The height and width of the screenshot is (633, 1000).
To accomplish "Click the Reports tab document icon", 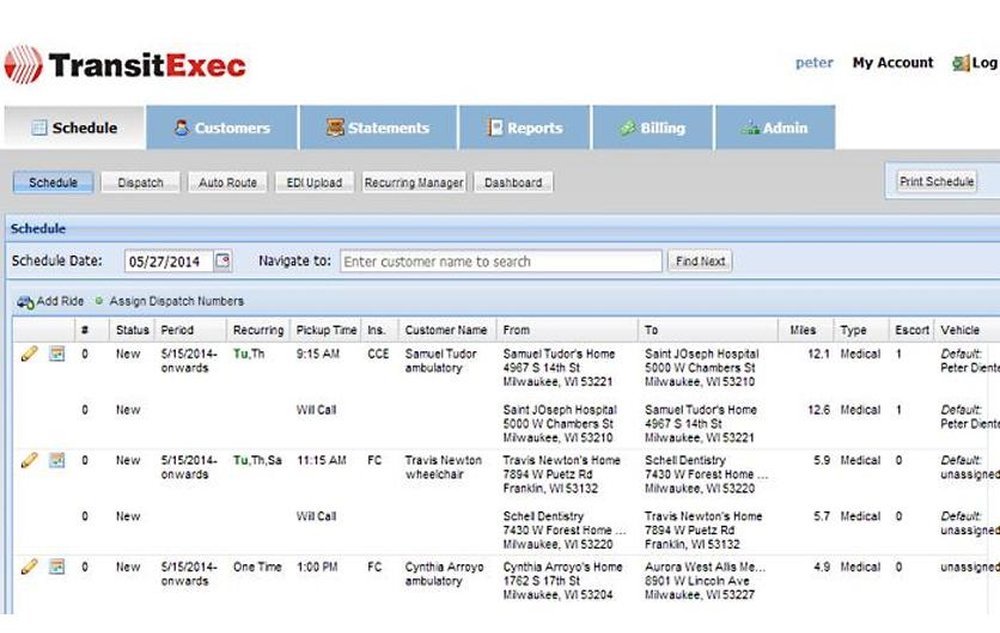I will 496,127.
